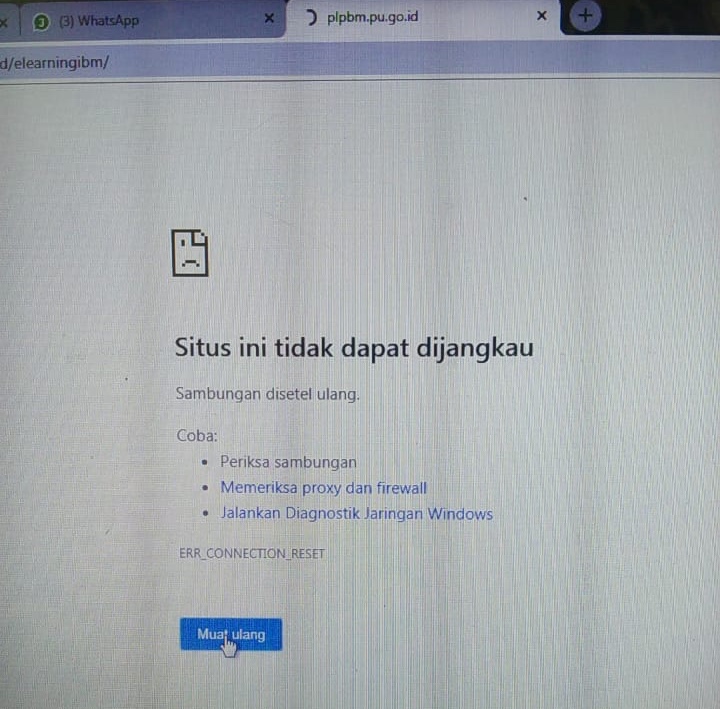Screen dimensions: 720x709
Task: Select the plpbm.pu.go.id tab title
Action: coord(372,17)
